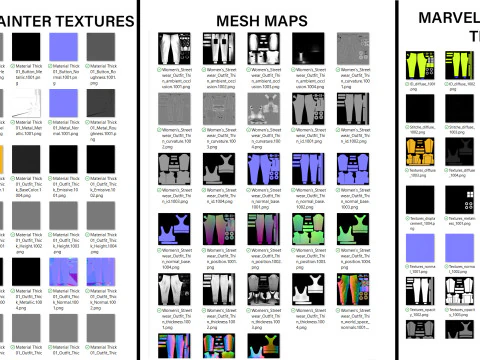Click the sync icon beside Textures_normal_1002.png
Image resolution: width=480 pixels, height=360 pixels.
coord(447,267)
